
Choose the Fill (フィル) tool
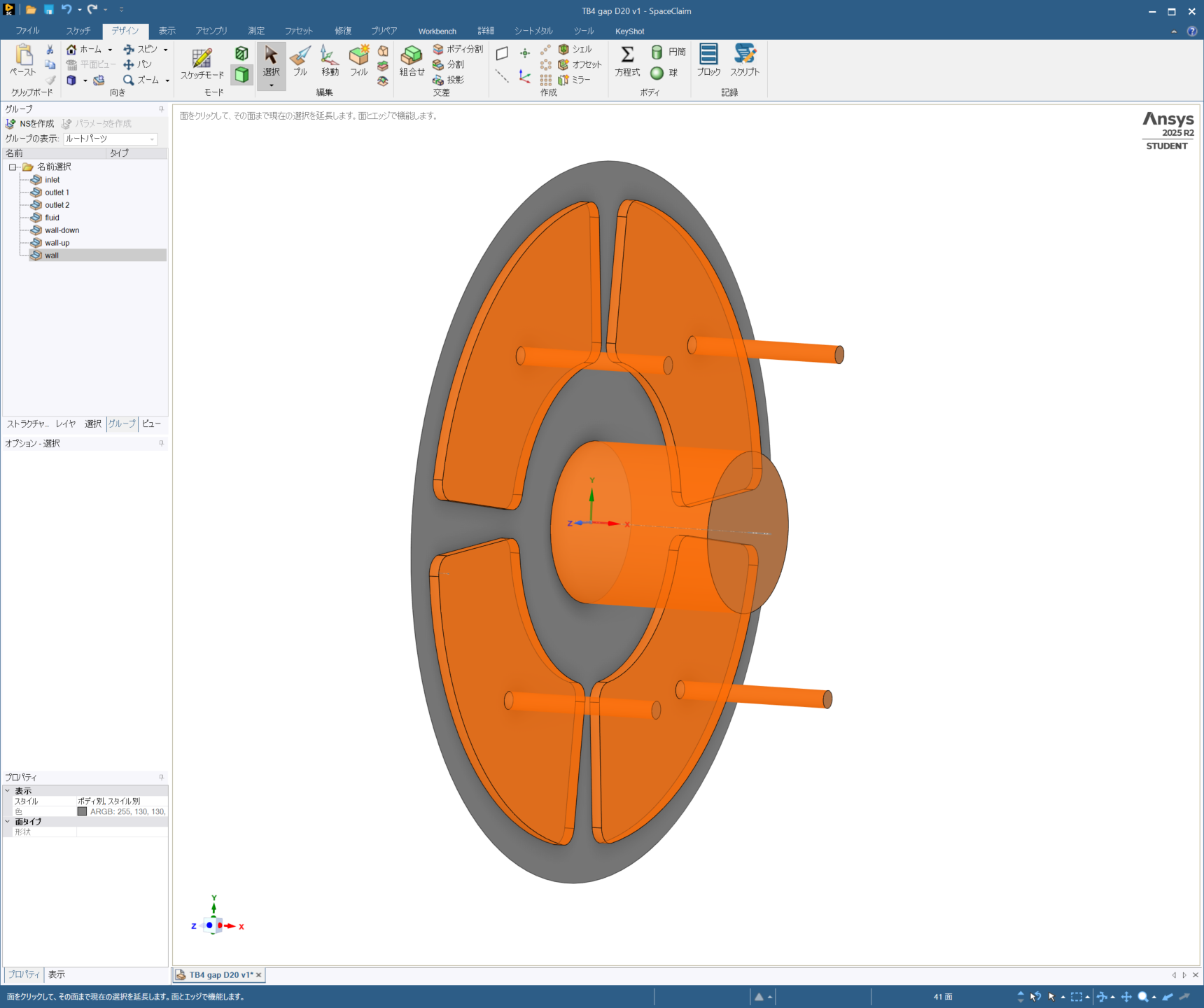click(359, 60)
